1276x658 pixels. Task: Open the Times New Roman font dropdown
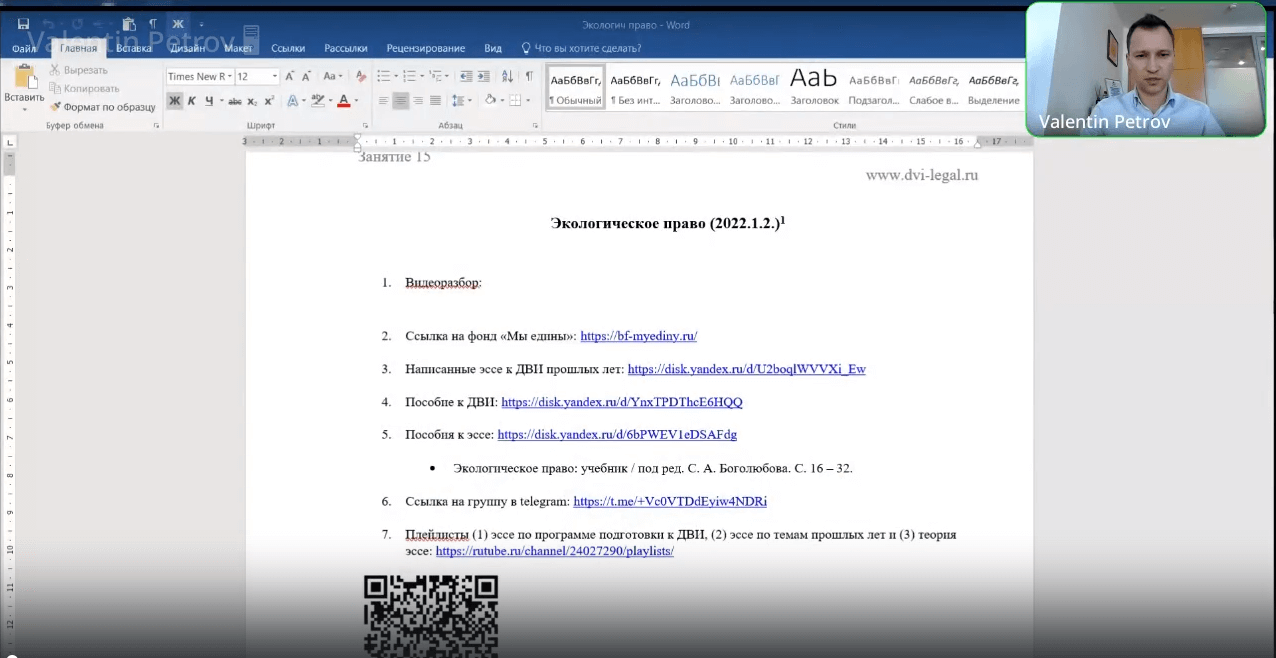click(x=229, y=76)
